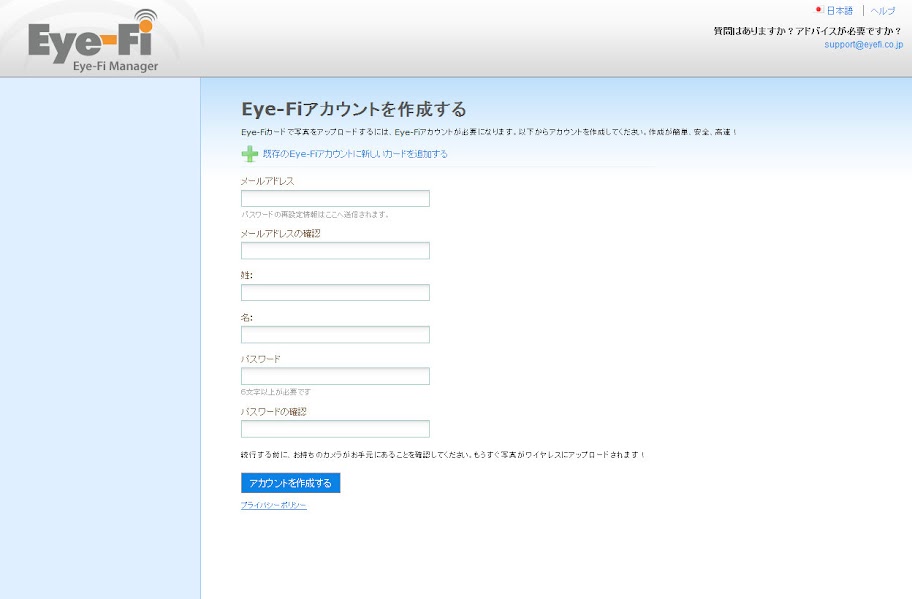Image resolution: width=912 pixels, height=599 pixels.
Task: Click the green plus icon
Action: [249, 154]
